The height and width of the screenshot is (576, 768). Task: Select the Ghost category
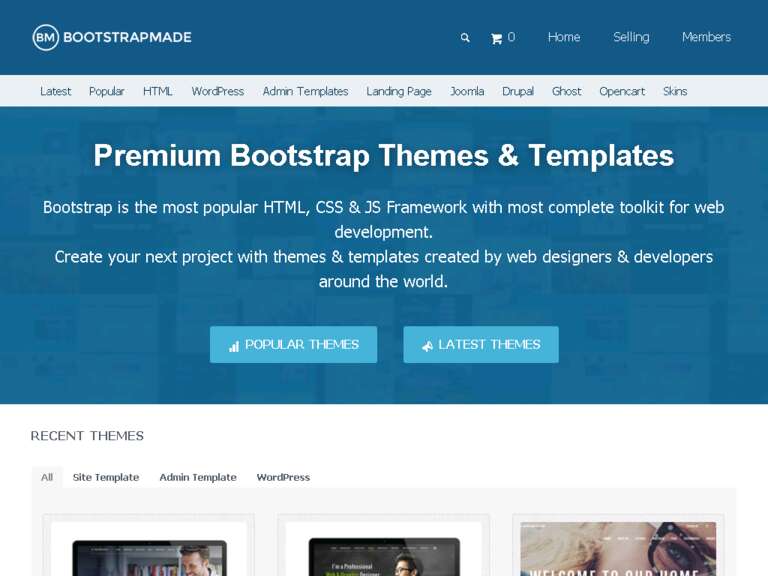click(x=566, y=91)
